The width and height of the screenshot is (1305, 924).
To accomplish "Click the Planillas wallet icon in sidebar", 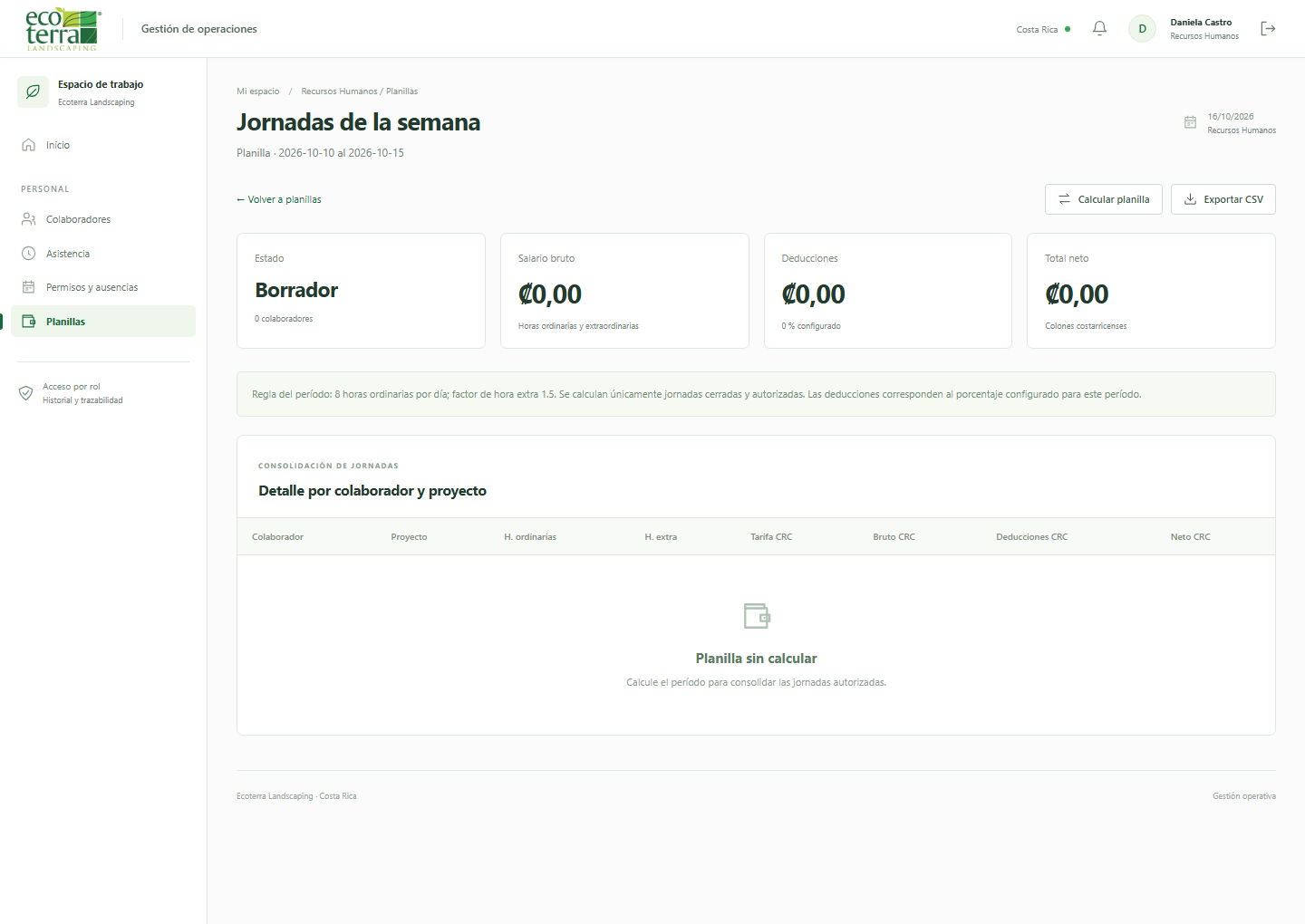I will (x=29, y=322).
